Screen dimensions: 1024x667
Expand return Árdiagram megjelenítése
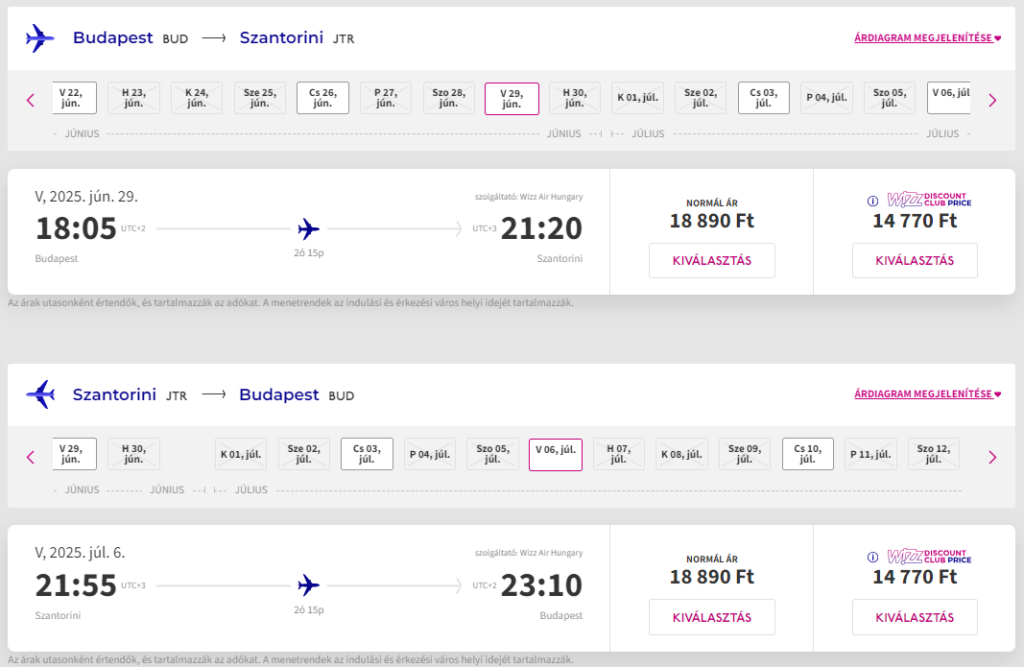(x=927, y=394)
